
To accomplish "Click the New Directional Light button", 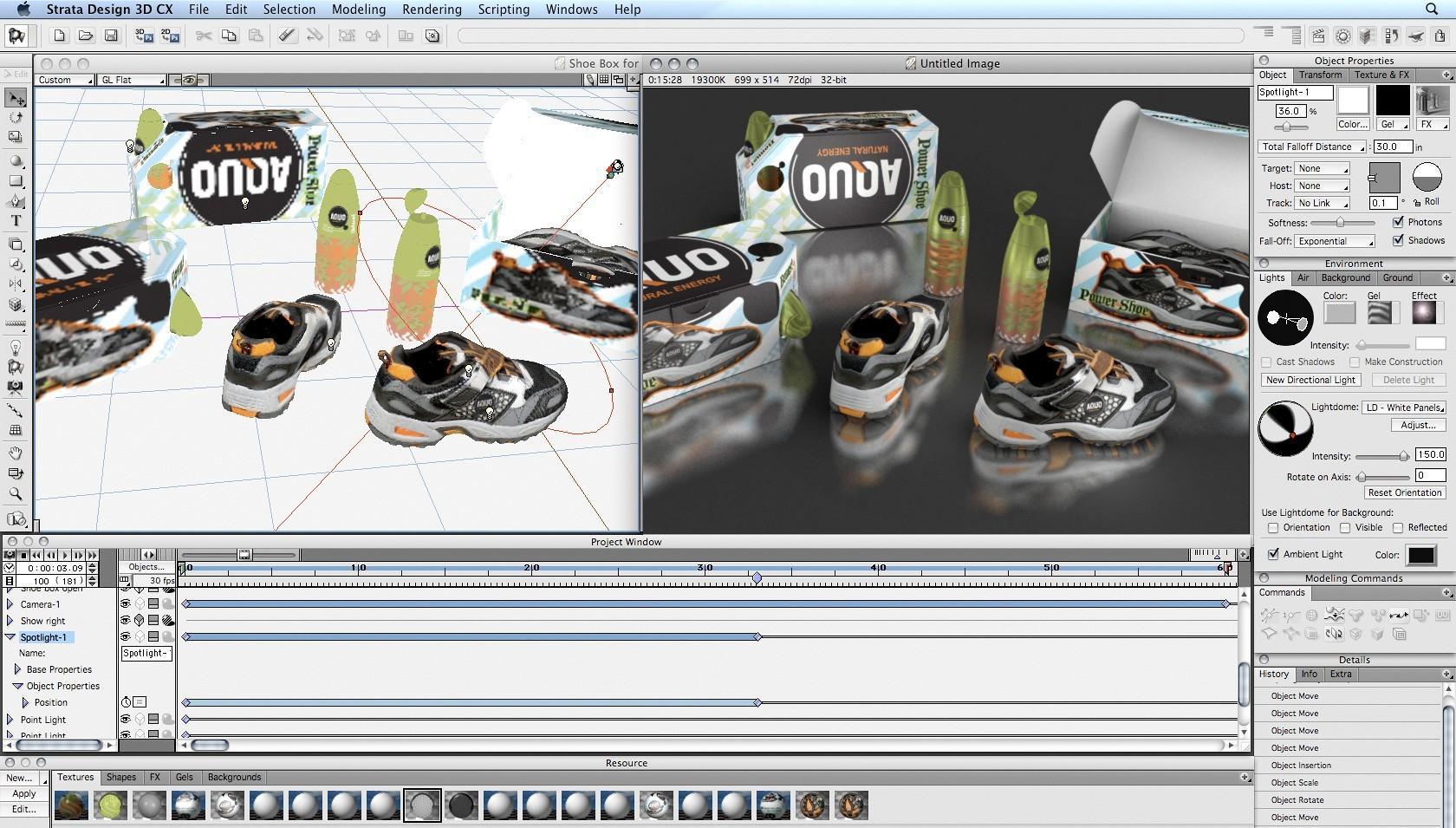I will coord(1310,380).
